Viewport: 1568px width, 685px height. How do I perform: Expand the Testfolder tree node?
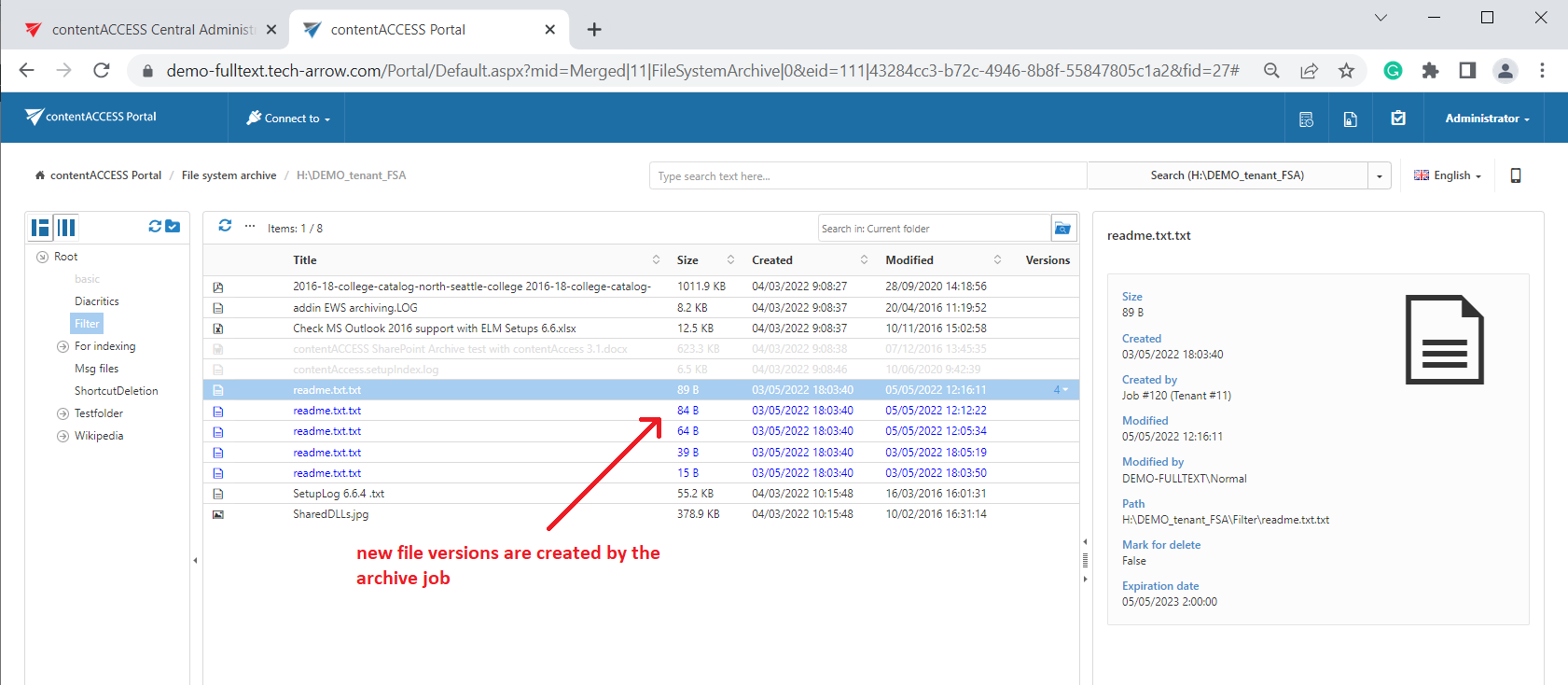click(62, 413)
